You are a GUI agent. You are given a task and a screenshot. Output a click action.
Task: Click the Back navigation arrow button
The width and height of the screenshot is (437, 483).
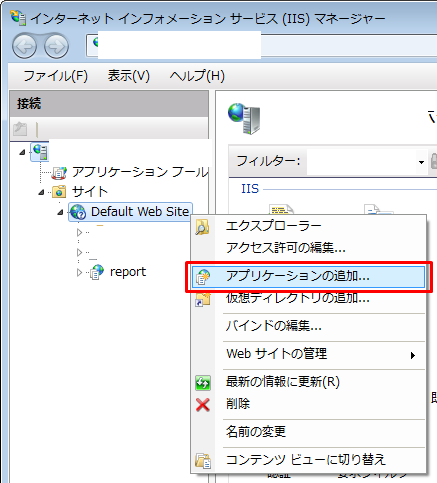pyautogui.click(x=24, y=46)
